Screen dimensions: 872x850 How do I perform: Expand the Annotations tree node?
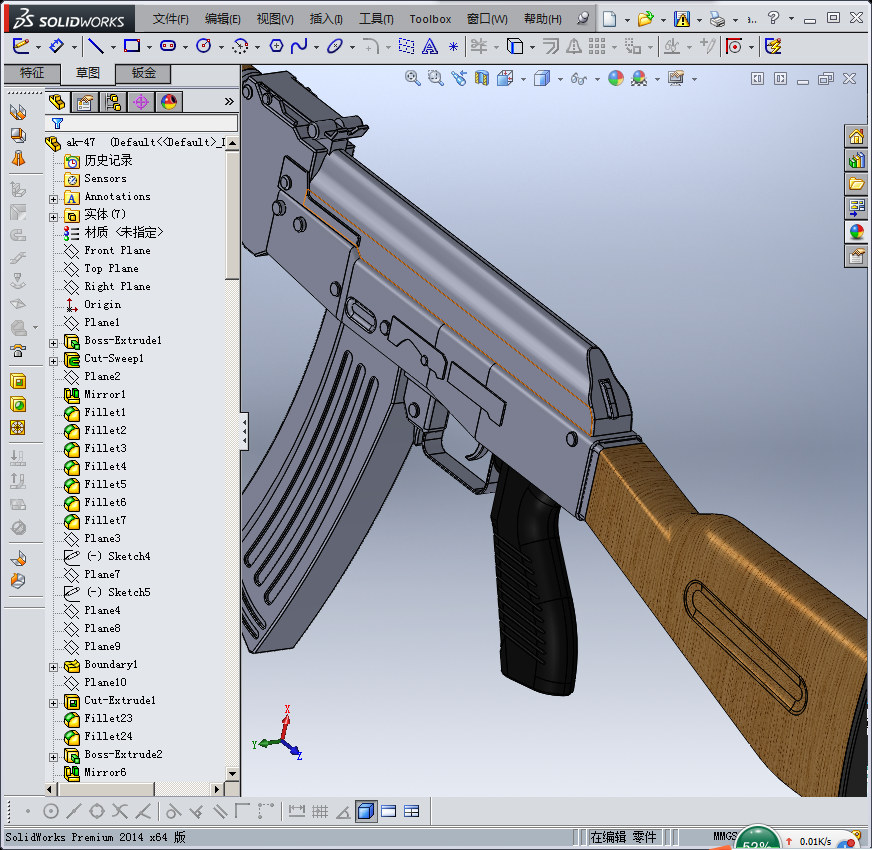(53, 199)
